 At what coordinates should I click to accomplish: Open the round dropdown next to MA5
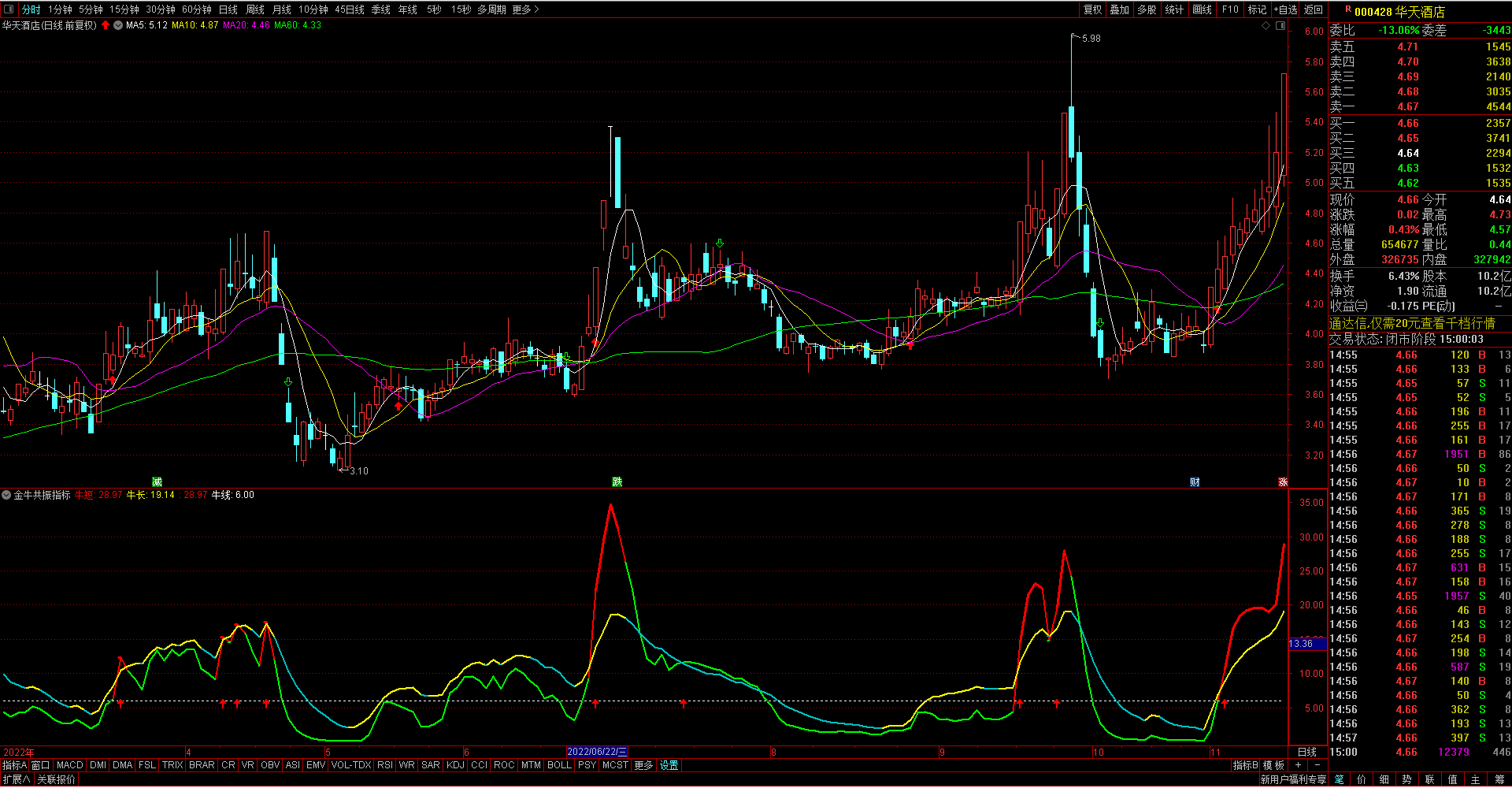point(118,25)
